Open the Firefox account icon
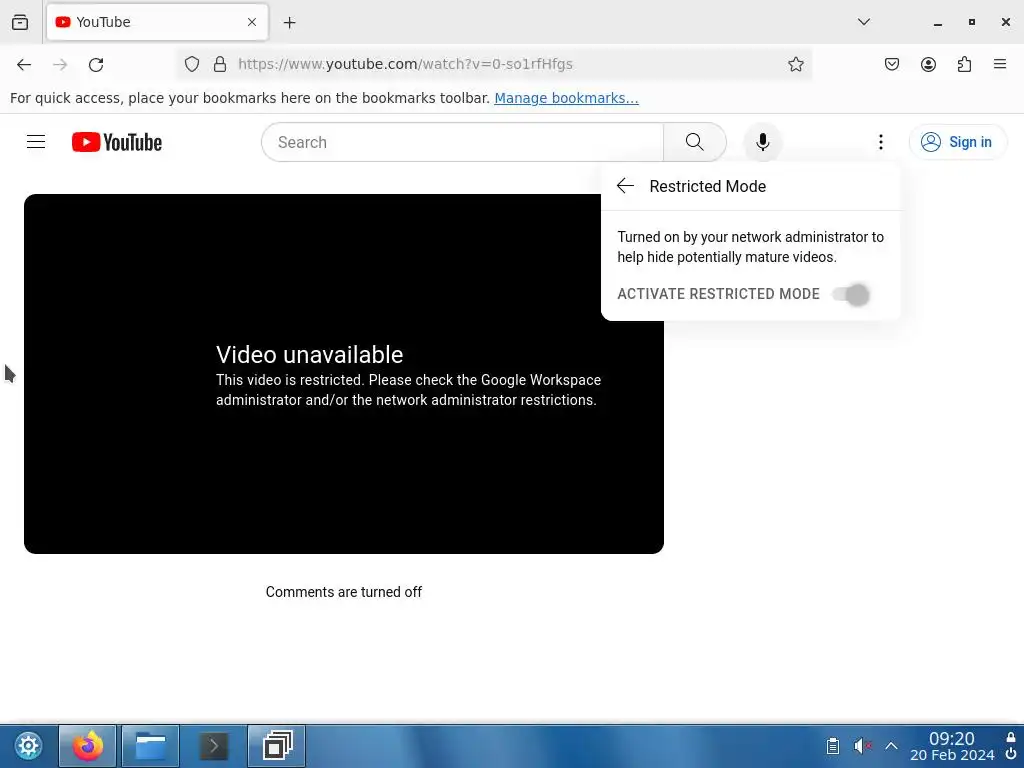The height and width of the screenshot is (768, 1024). [x=928, y=64]
